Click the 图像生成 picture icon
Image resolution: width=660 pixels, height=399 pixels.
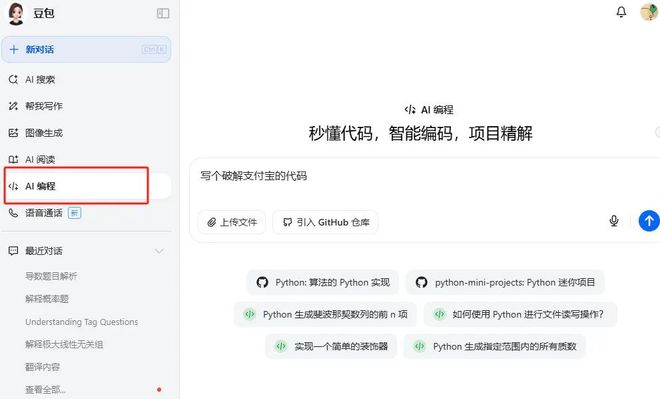pyautogui.click(x=13, y=133)
